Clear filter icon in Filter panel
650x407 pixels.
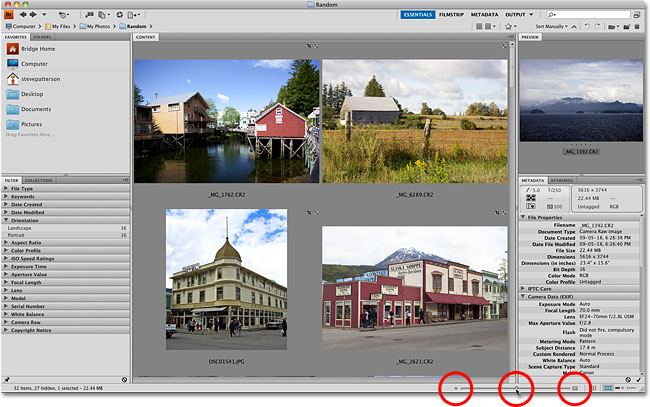124,380
